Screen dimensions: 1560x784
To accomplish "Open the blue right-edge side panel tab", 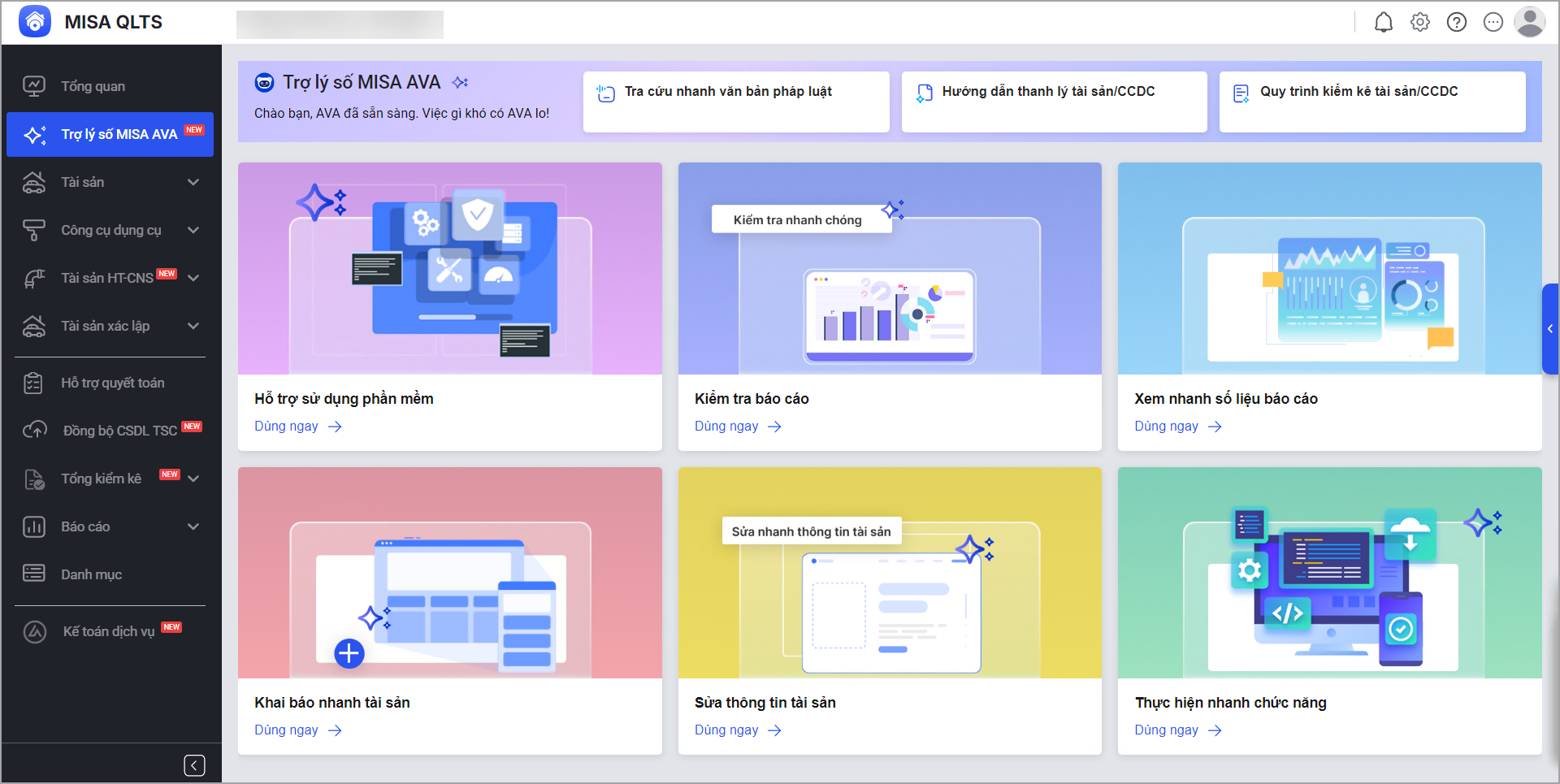I will pyautogui.click(x=1550, y=329).
